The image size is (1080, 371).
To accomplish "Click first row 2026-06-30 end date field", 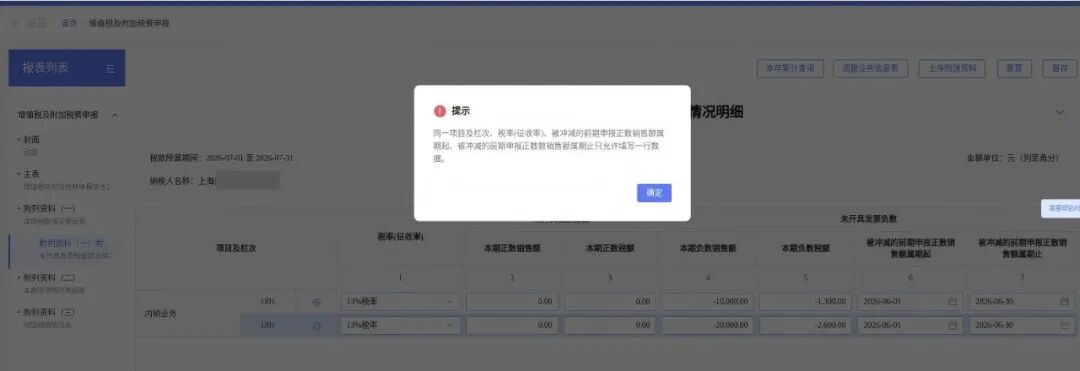I will point(1022,302).
